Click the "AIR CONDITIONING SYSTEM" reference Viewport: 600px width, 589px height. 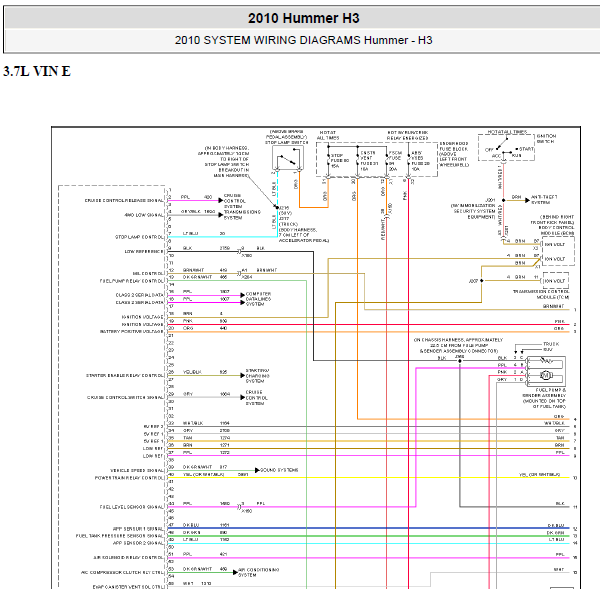point(258,572)
